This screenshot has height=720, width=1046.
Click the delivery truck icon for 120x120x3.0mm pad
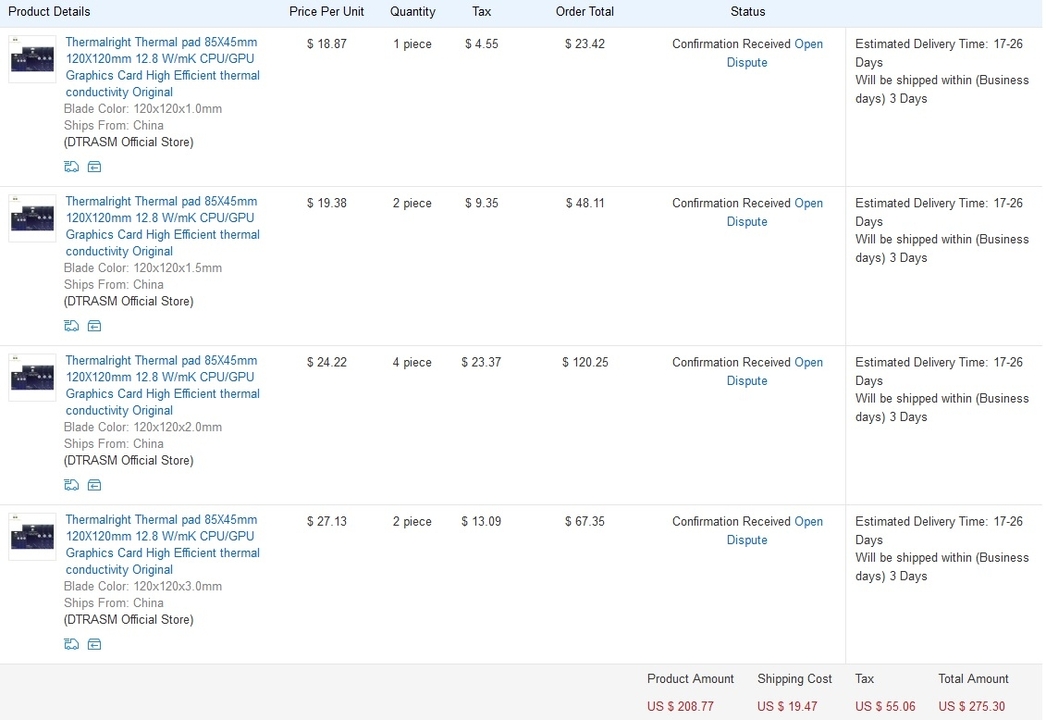[71, 644]
